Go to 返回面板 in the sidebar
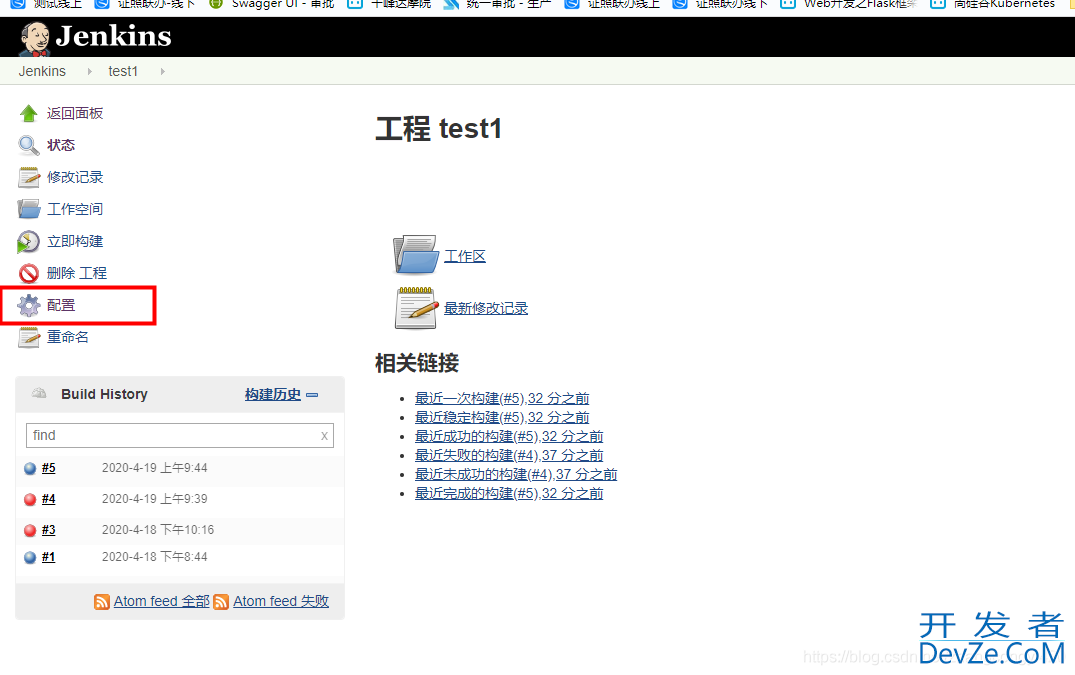The image size is (1075, 675). 75,113
